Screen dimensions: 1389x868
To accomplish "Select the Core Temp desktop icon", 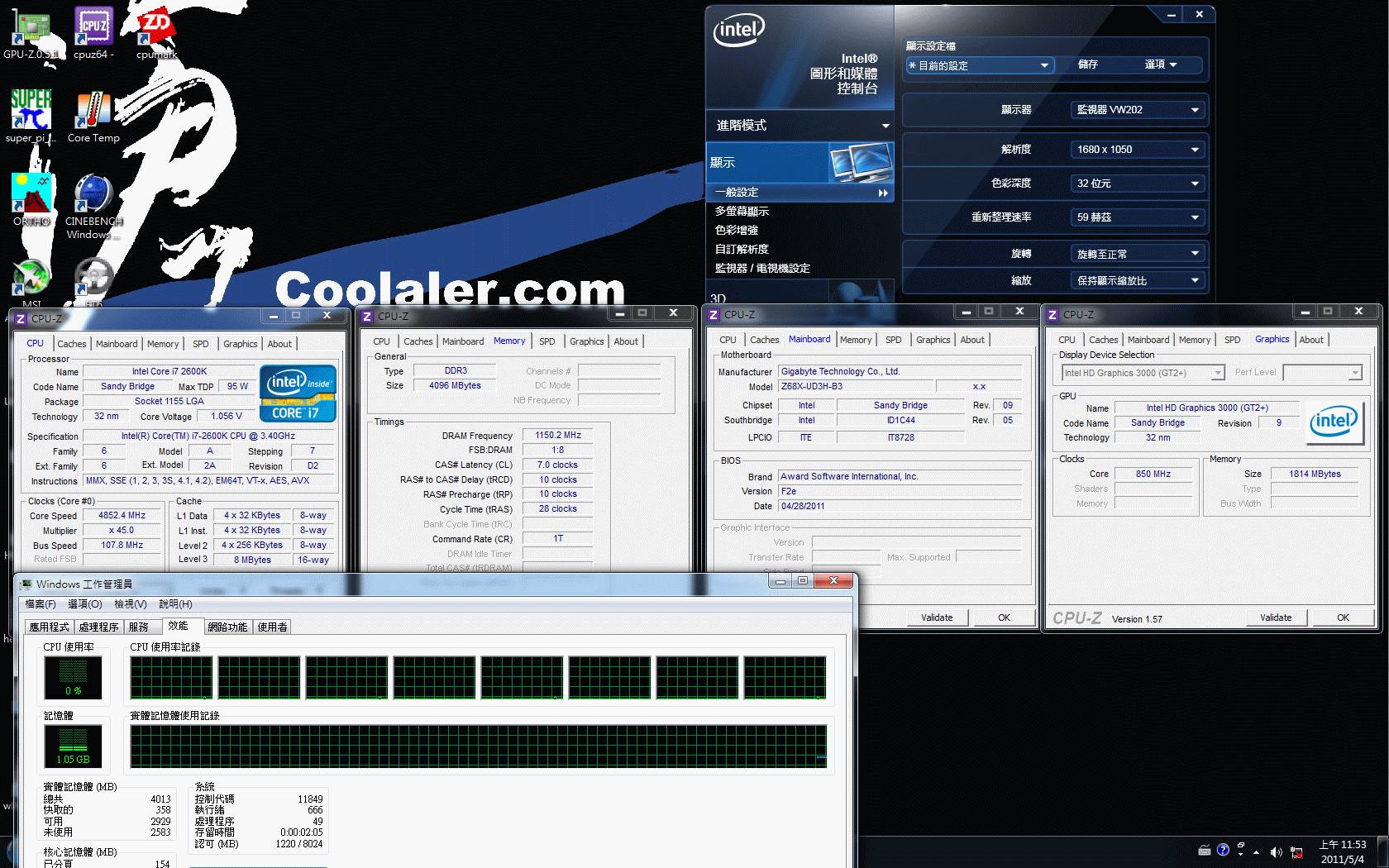I will point(93,117).
